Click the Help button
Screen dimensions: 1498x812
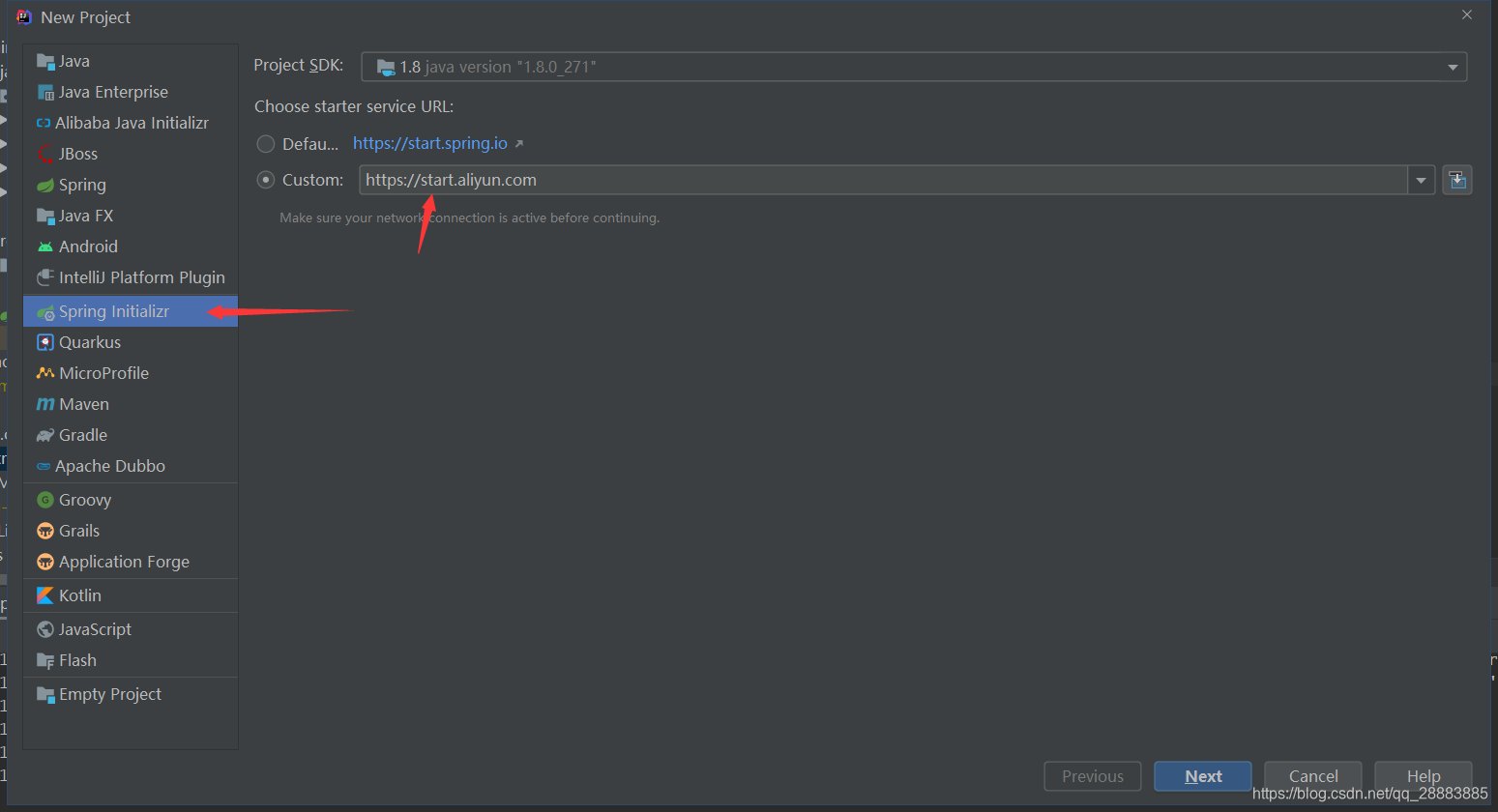tap(1424, 776)
